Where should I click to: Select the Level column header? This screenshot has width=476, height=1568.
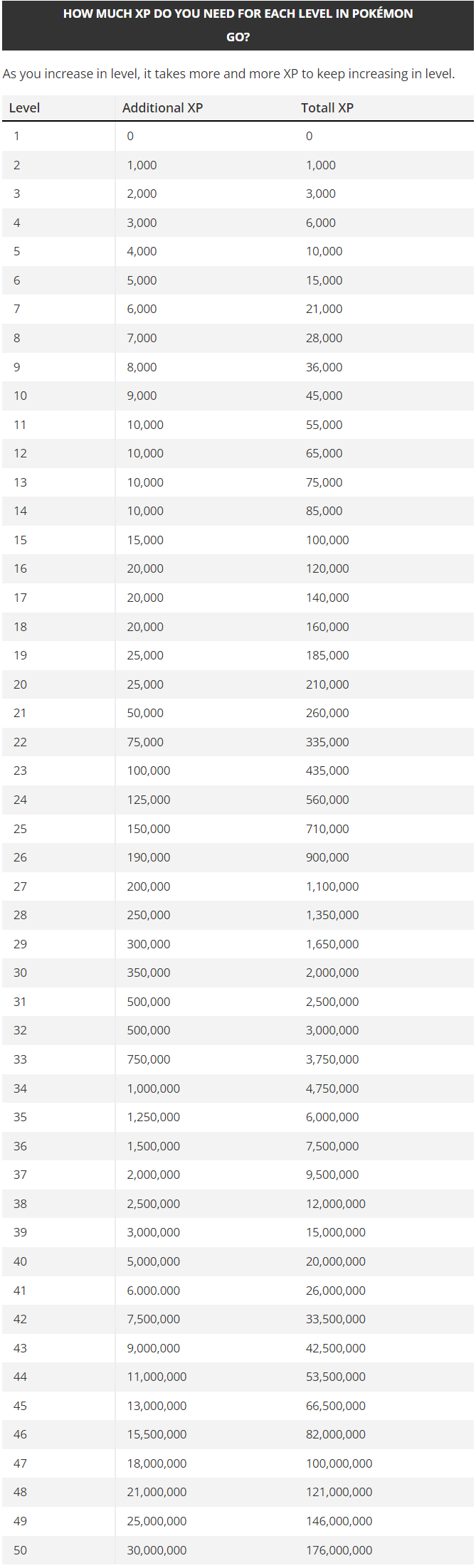pos(24,108)
